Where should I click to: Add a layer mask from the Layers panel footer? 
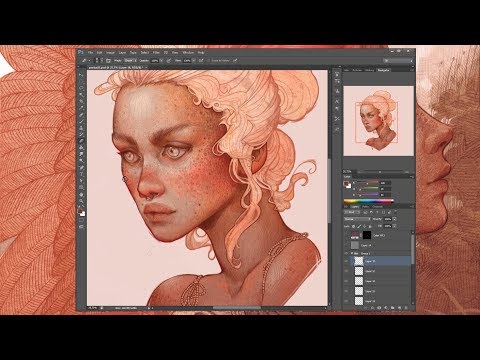(x=379, y=308)
